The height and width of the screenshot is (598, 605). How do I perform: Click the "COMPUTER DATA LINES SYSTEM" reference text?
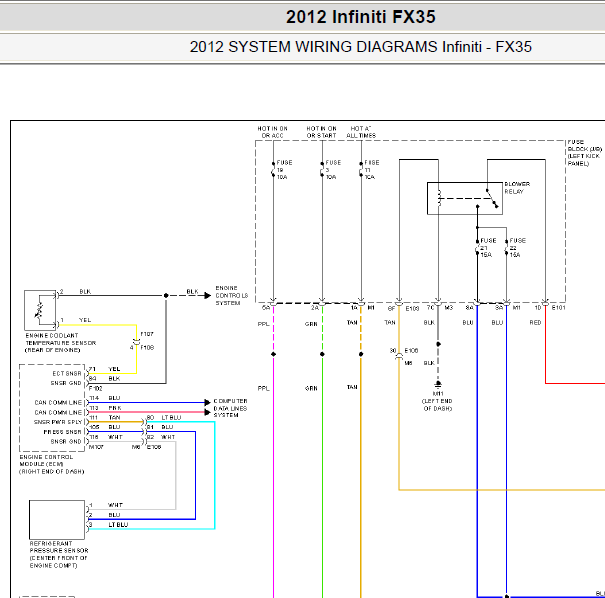coord(230,408)
